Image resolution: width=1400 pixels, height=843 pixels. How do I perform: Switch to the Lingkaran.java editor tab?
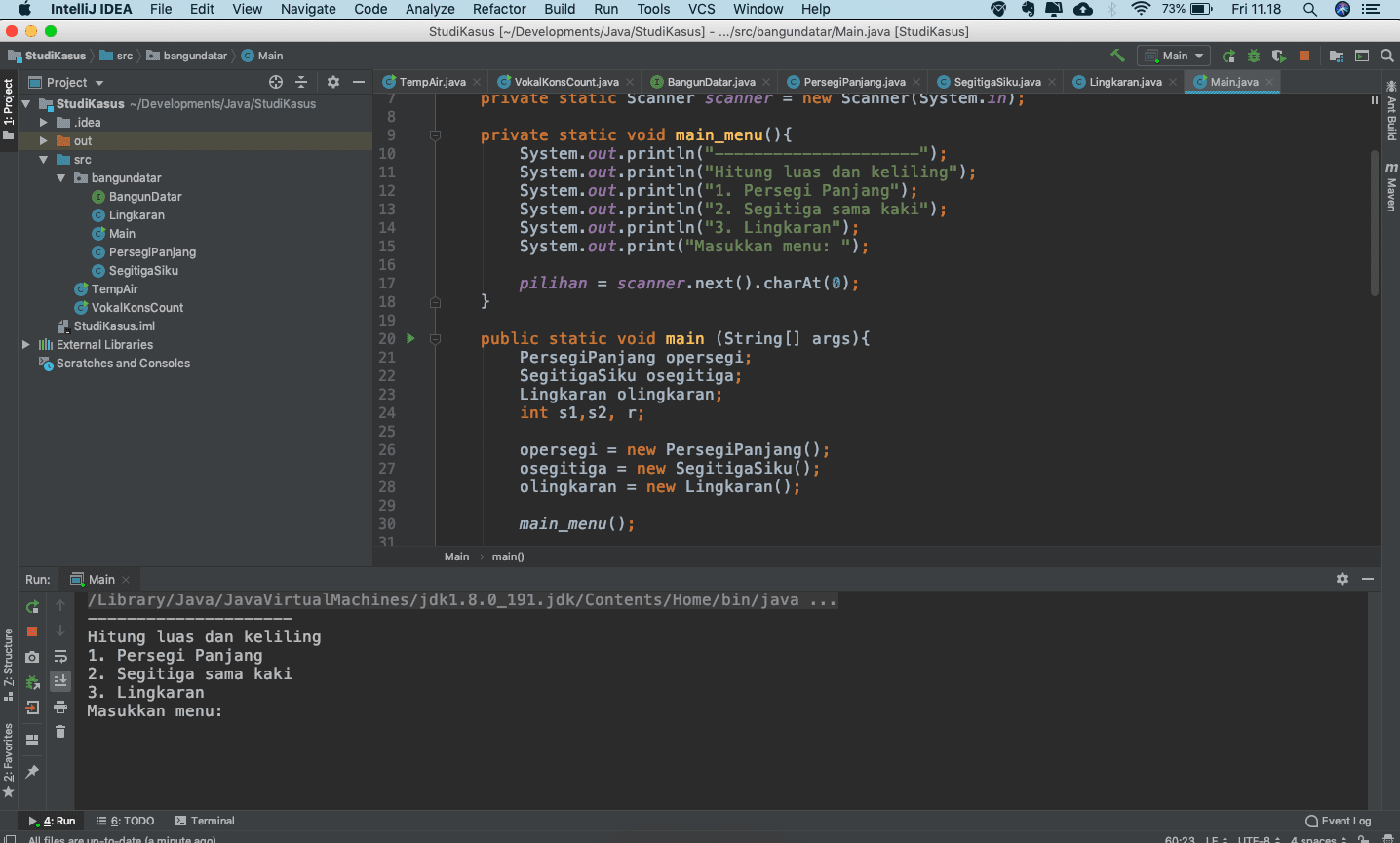click(x=1124, y=82)
